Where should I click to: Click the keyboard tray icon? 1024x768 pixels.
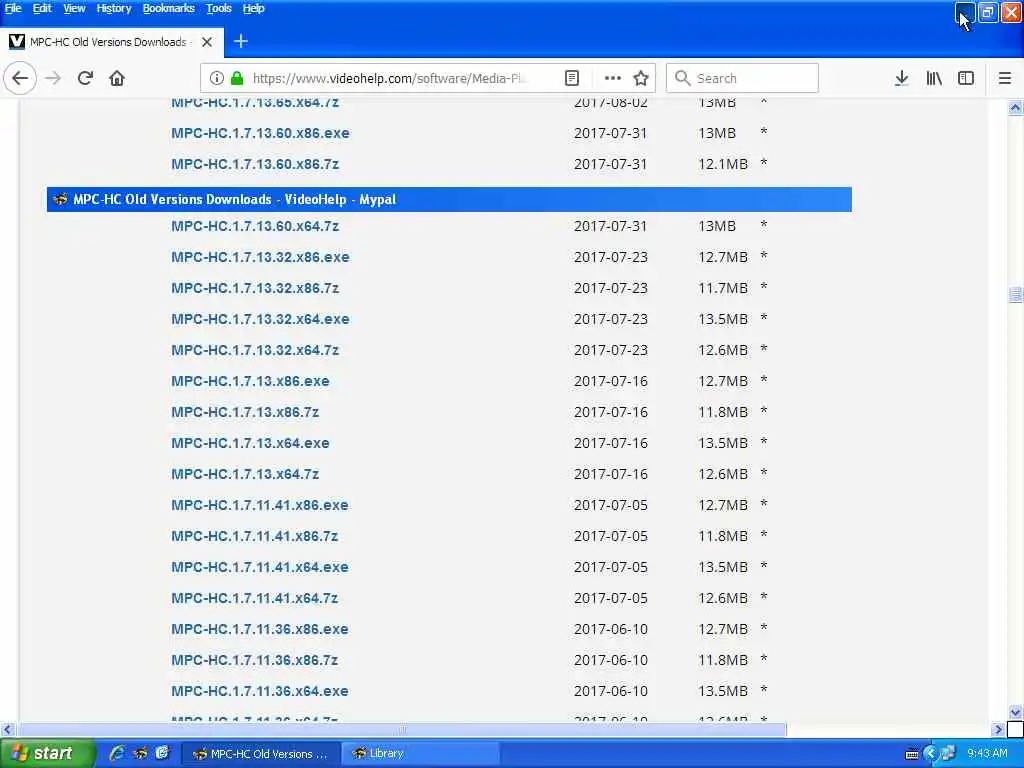(912, 754)
